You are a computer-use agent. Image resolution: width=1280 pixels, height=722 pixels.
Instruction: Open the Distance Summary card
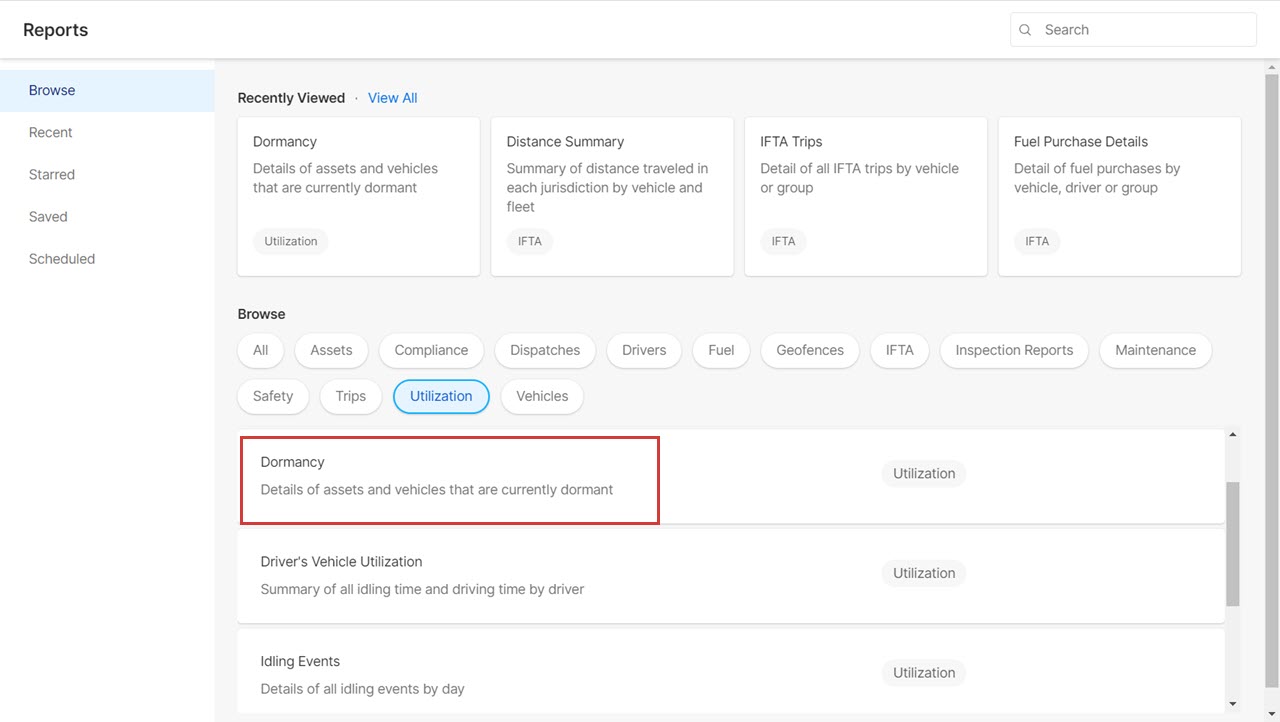612,196
